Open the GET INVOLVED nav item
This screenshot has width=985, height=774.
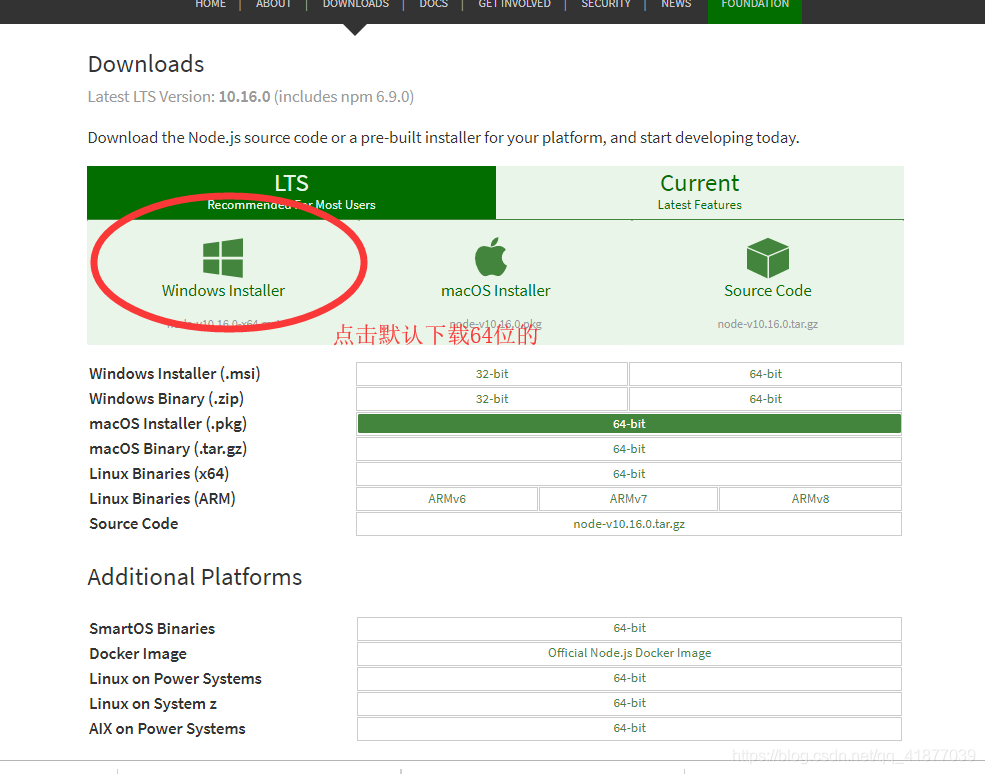(514, 4)
